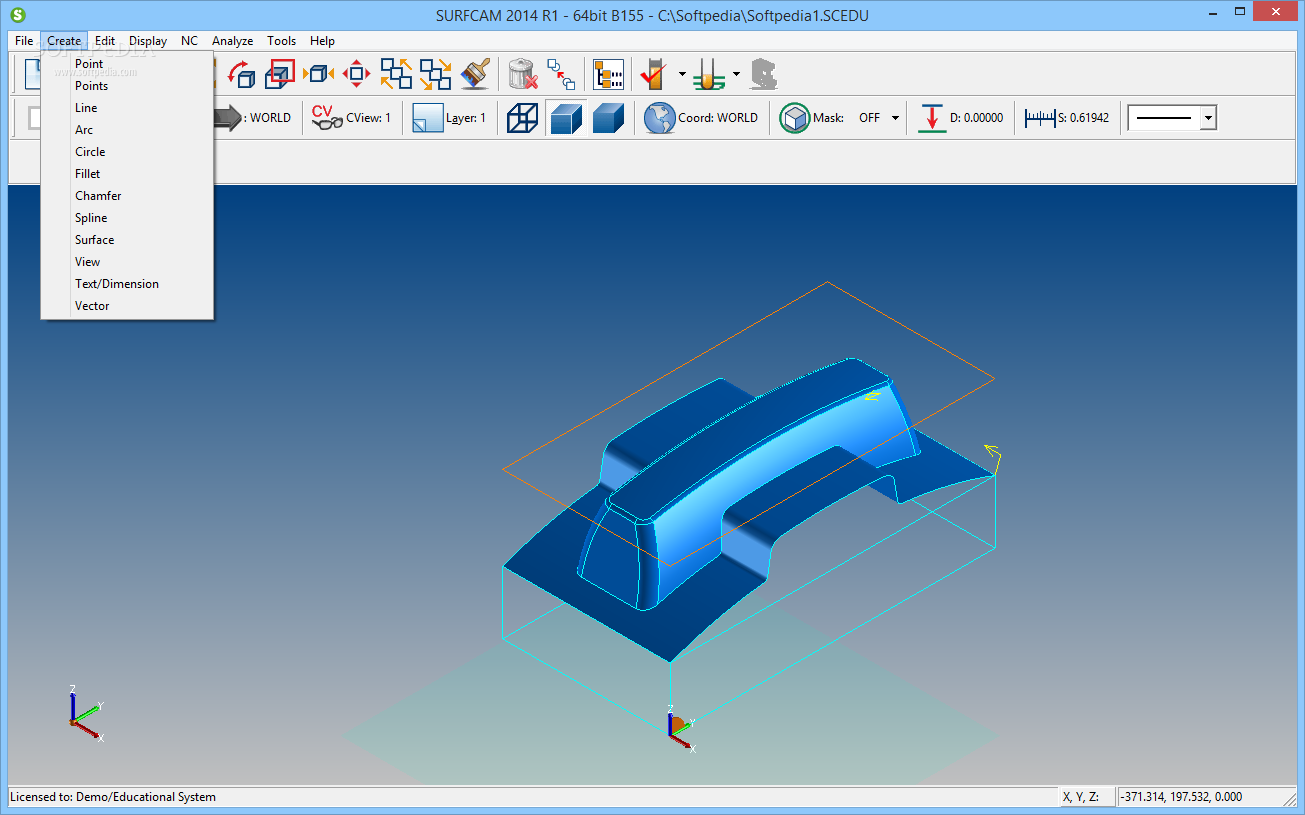Image resolution: width=1305 pixels, height=815 pixels.
Task: Choose Text/Dimension from the Create menu
Action: coord(127,284)
